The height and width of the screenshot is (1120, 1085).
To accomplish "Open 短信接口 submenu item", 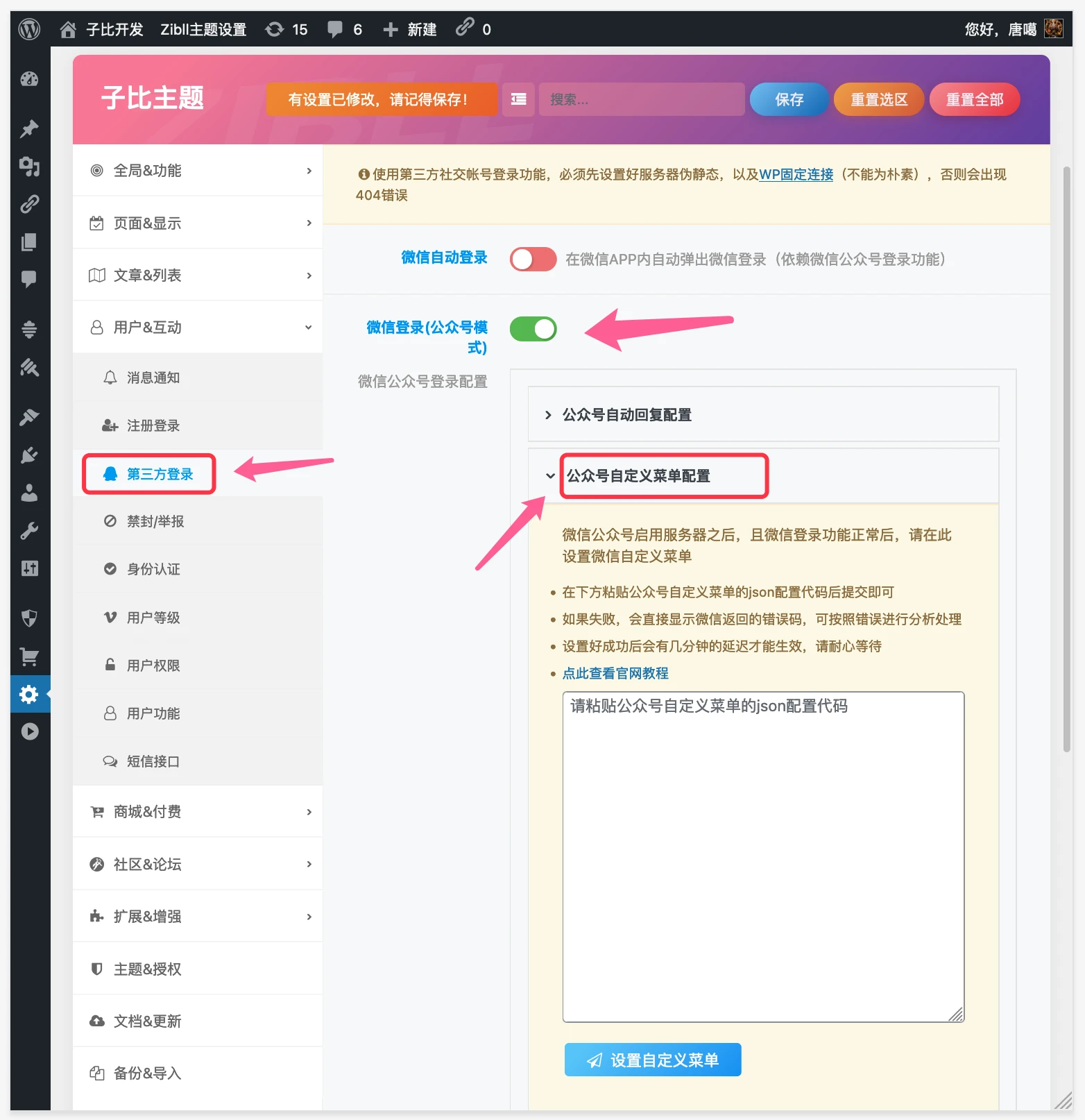I will point(198,761).
